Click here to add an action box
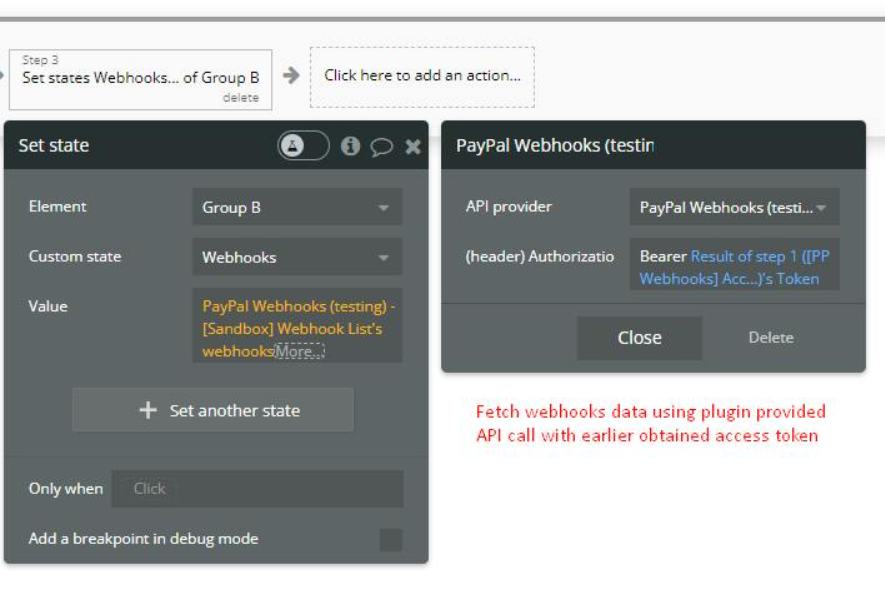The height and width of the screenshot is (601, 885). [422, 77]
